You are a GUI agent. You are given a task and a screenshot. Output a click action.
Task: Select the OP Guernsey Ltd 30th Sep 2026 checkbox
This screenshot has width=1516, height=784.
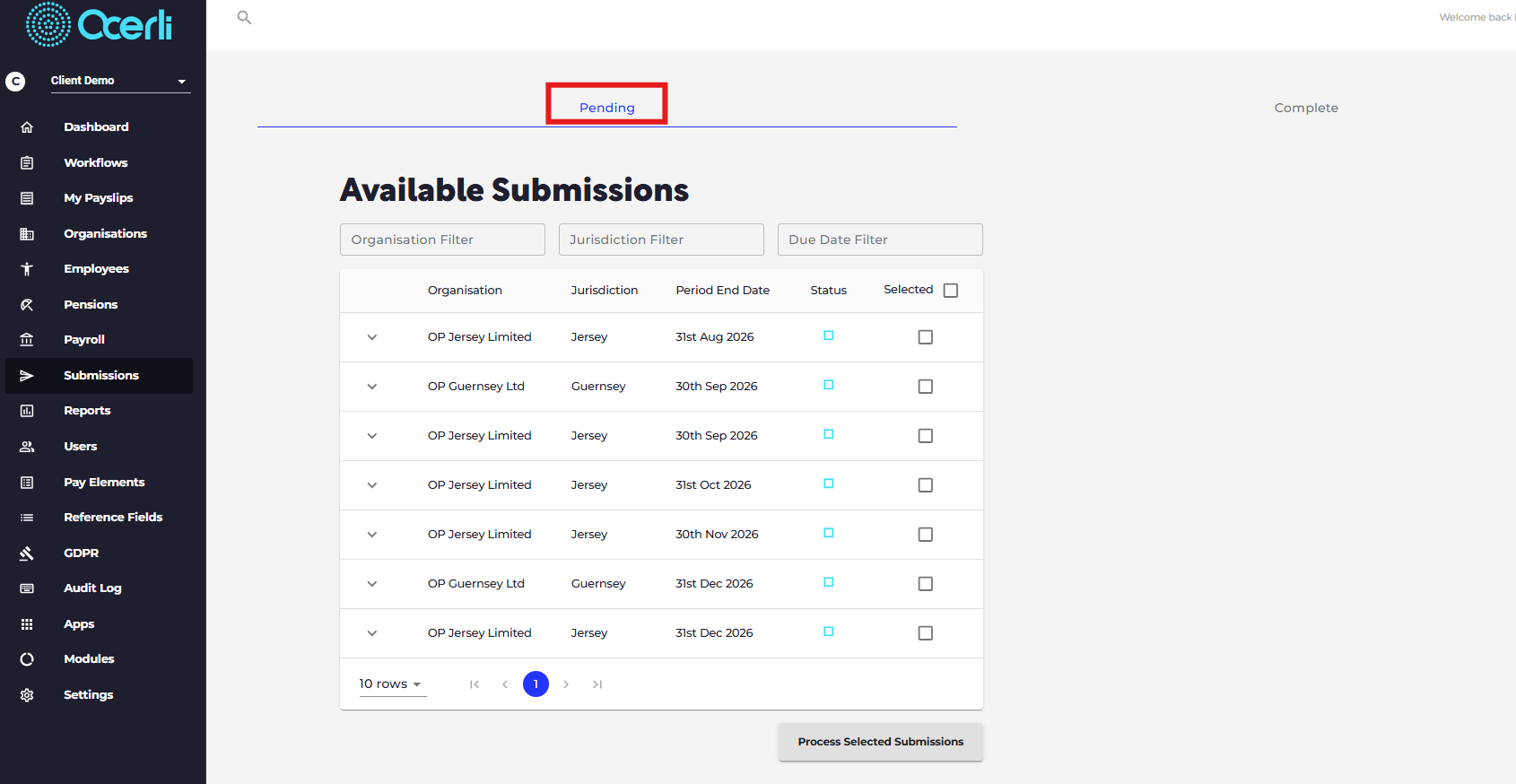tap(926, 387)
